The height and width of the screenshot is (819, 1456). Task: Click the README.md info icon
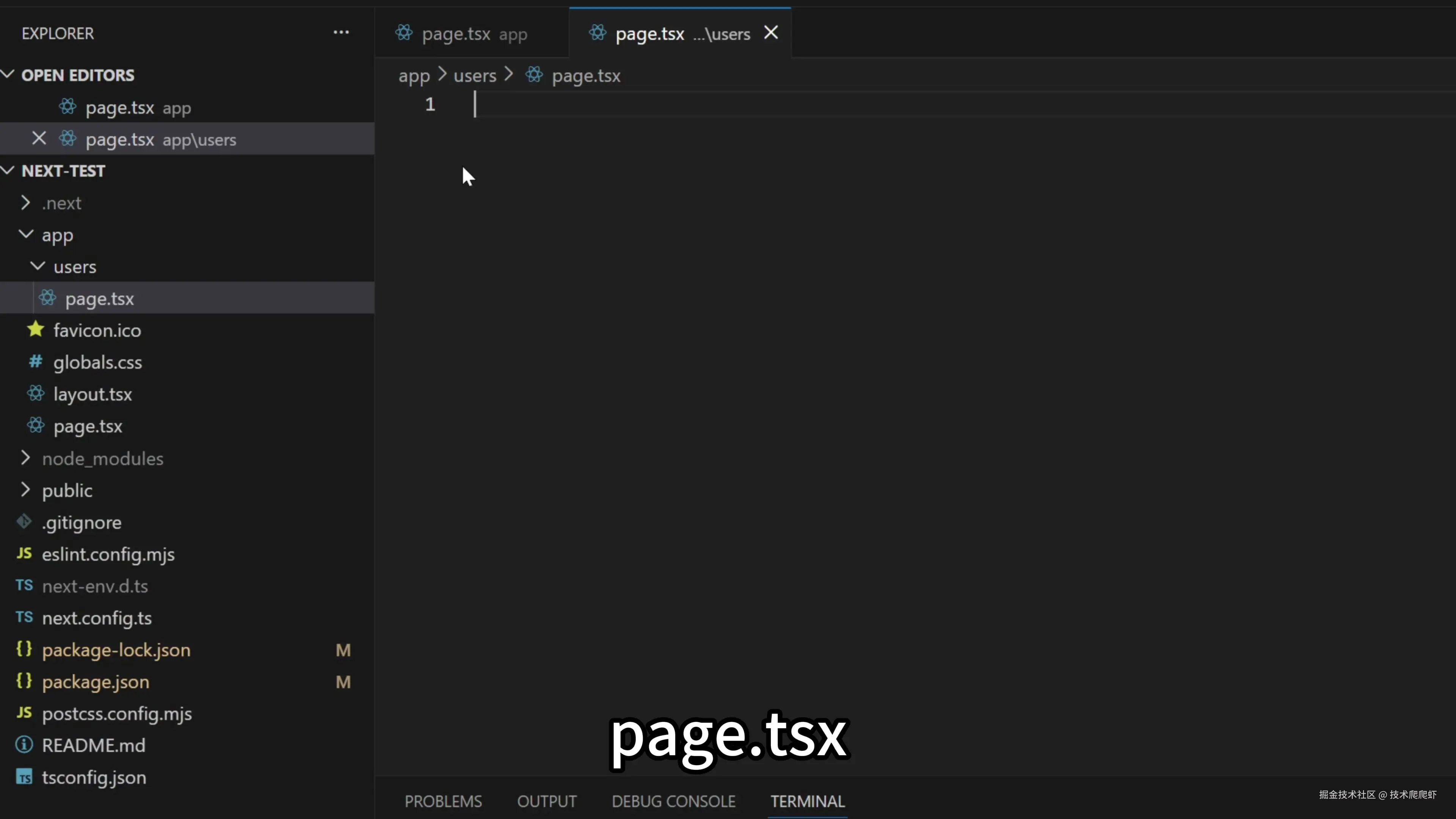click(24, 744)
